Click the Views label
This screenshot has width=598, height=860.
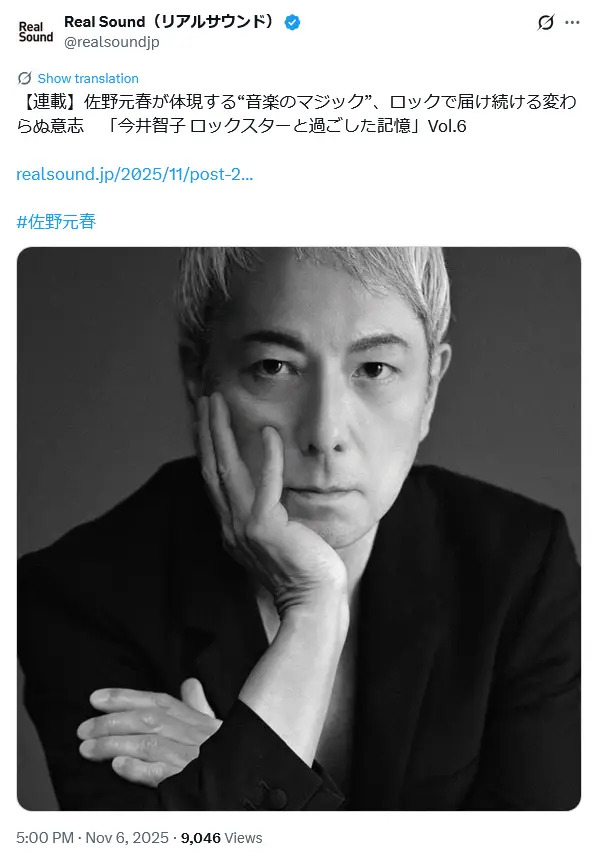click(244, 838)
